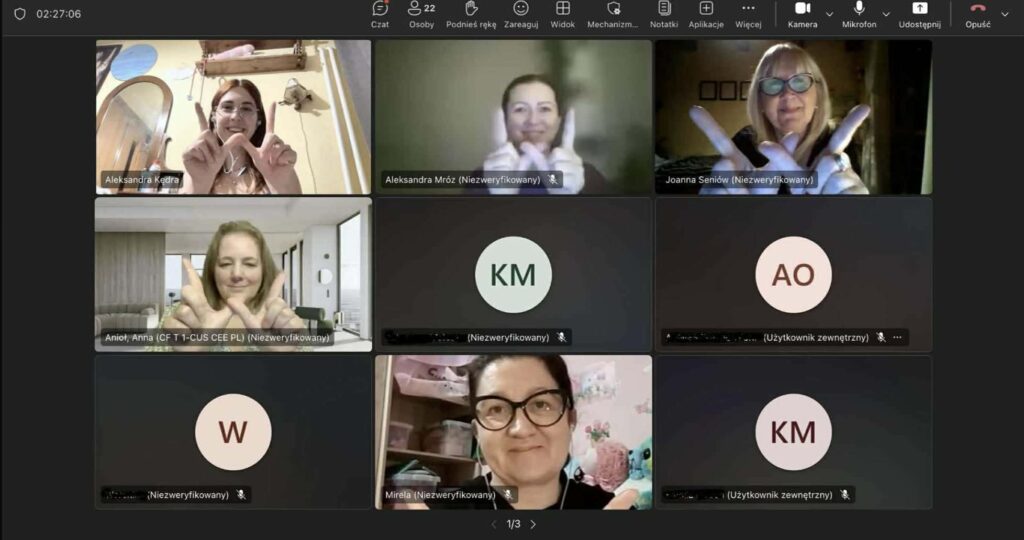
Task: Toggle Podnieś rękę to raise hand
Action: 471,14
